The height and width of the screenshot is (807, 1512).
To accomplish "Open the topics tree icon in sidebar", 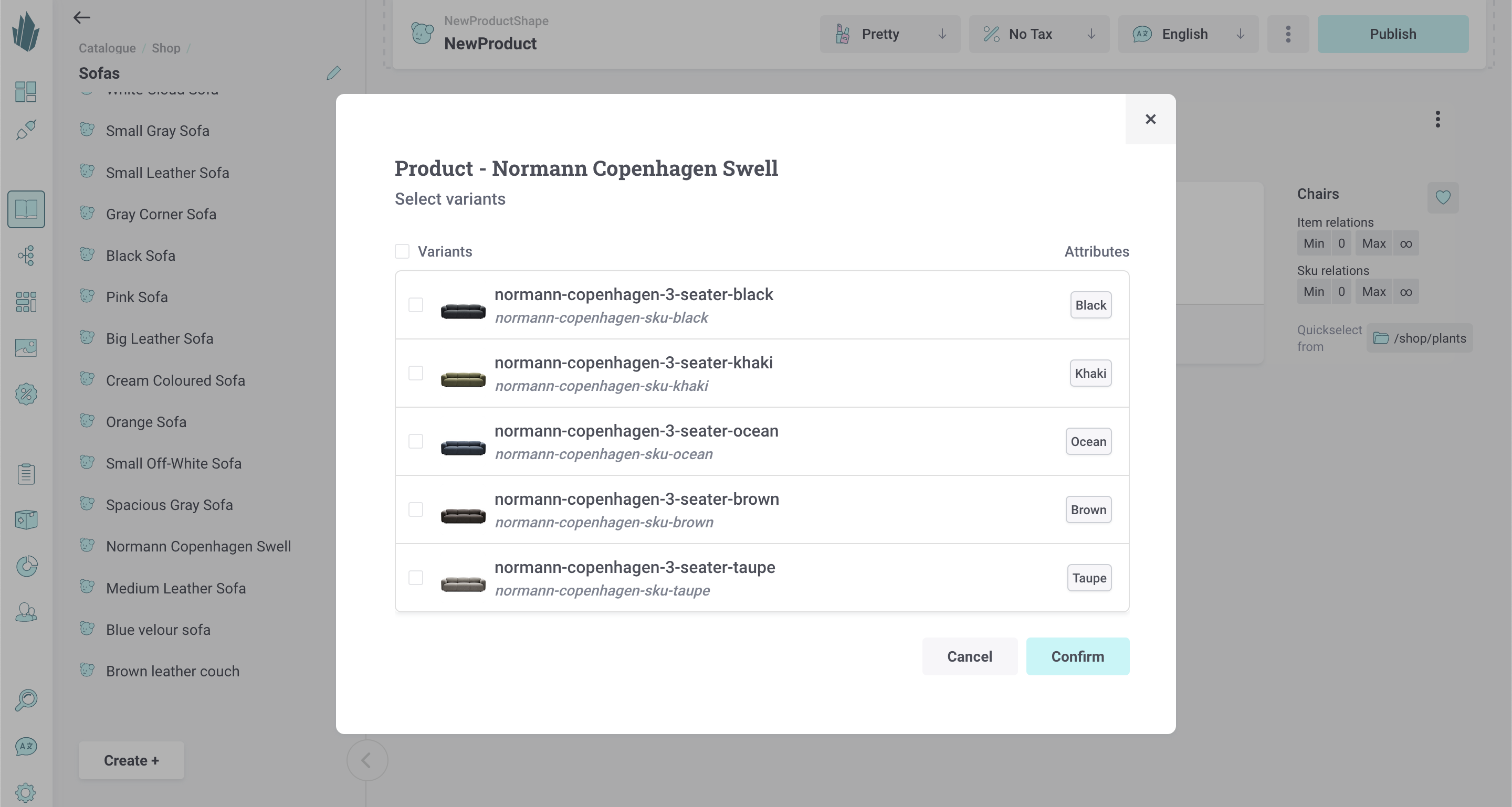I will [26, 255].
